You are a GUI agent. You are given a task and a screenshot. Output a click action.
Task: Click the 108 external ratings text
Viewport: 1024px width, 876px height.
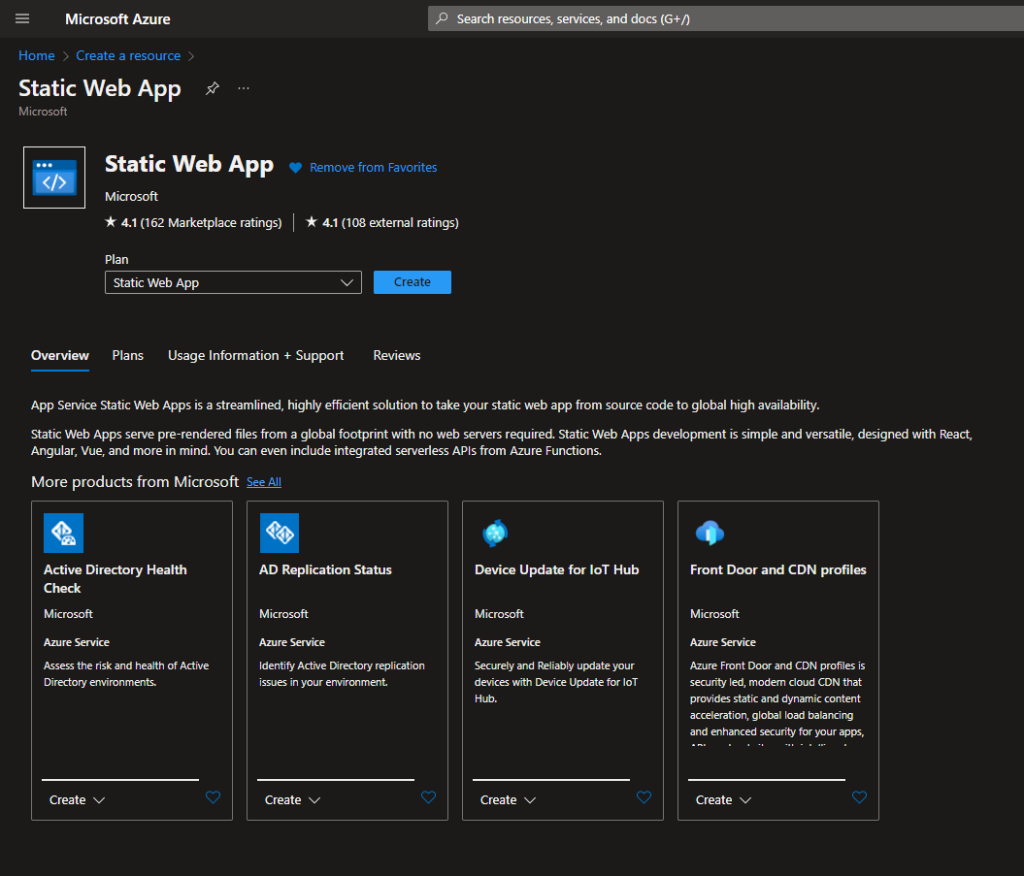(x=400, y=223)
